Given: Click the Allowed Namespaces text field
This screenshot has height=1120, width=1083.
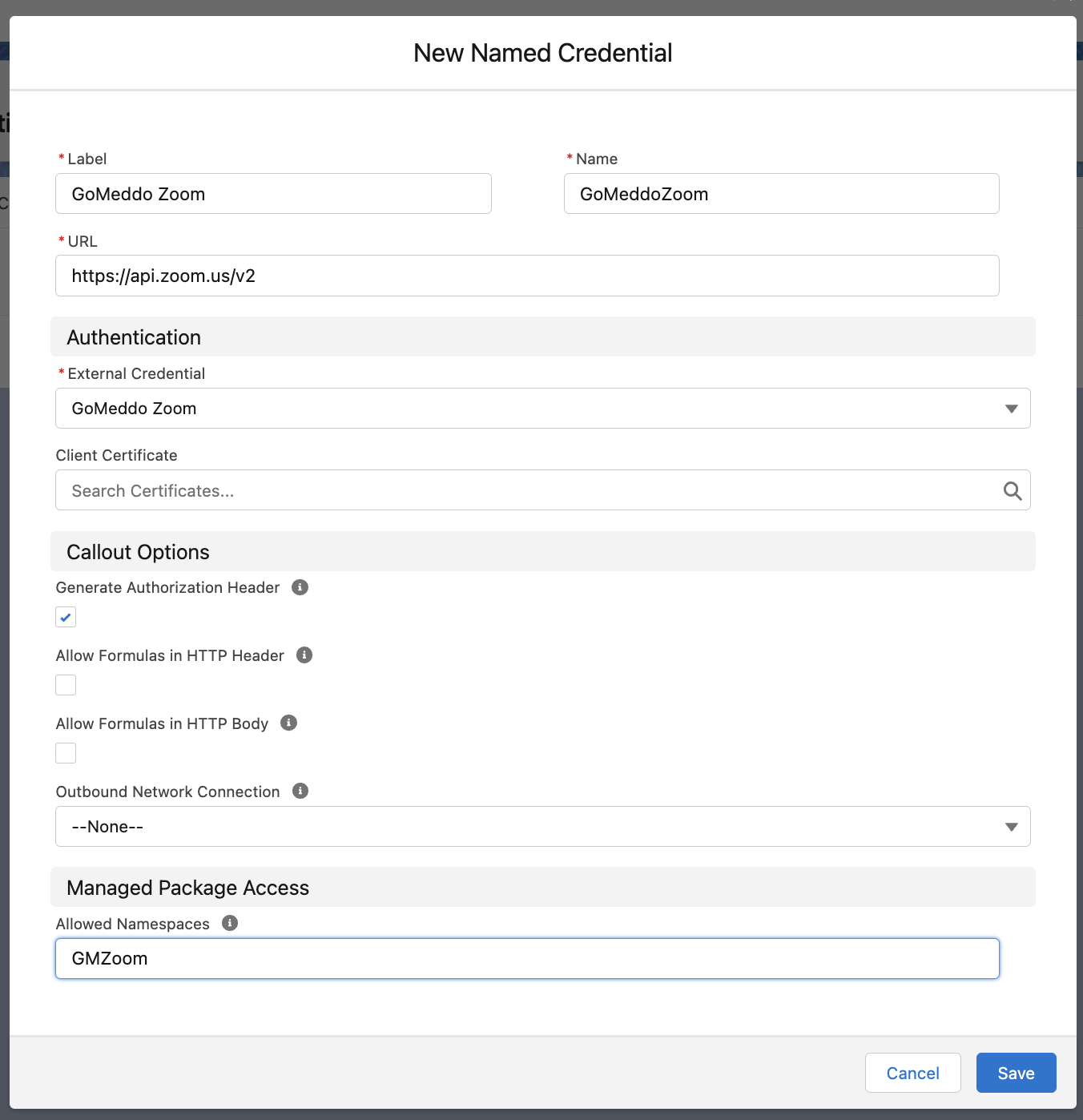Looking at the screenshot, I should [x=527, y=958].
